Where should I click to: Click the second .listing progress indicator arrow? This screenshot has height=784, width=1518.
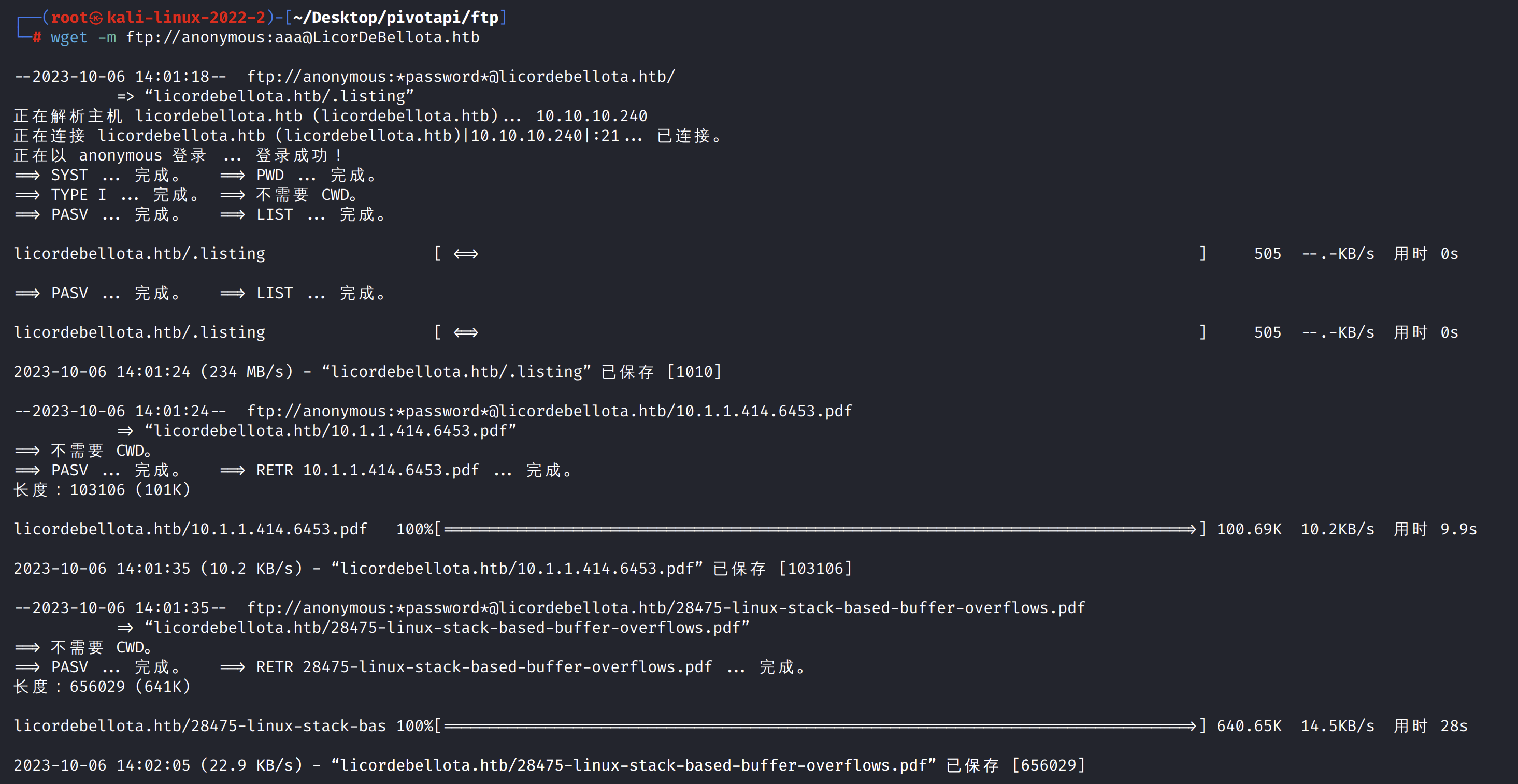pyautogui.click(x=466, y=333)
